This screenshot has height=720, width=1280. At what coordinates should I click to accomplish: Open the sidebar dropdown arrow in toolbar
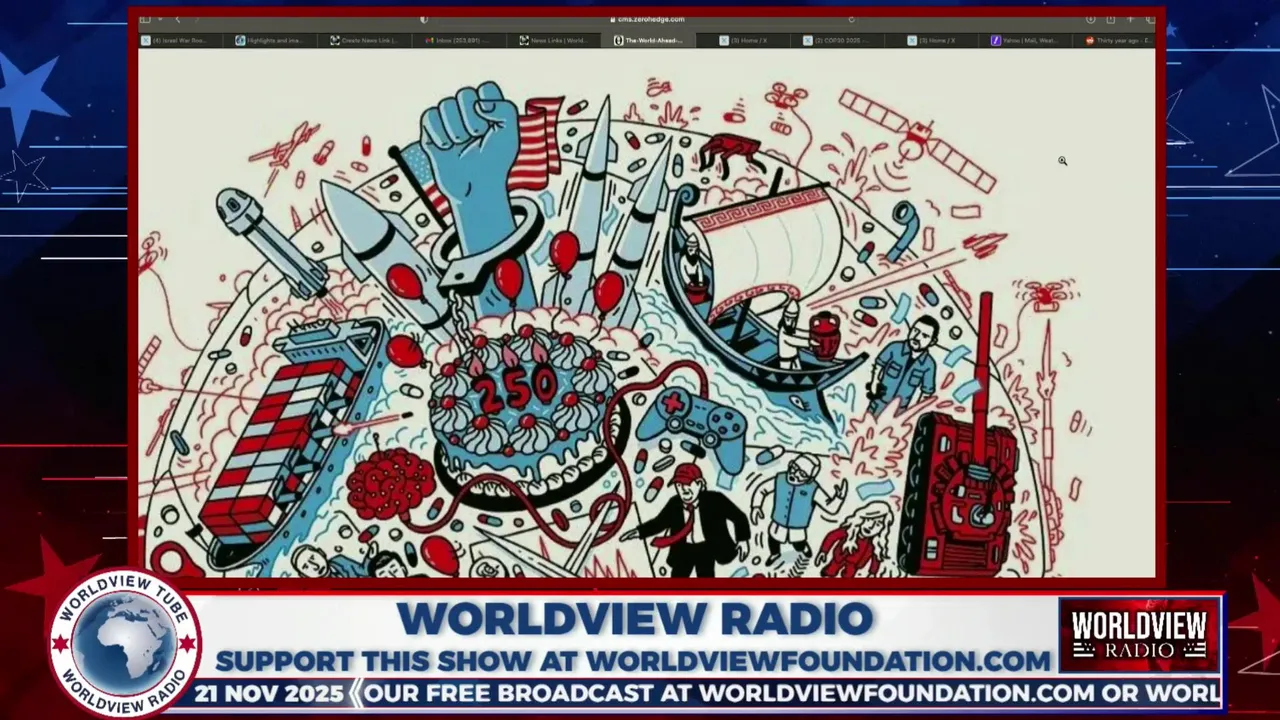(x=160, y=19)
